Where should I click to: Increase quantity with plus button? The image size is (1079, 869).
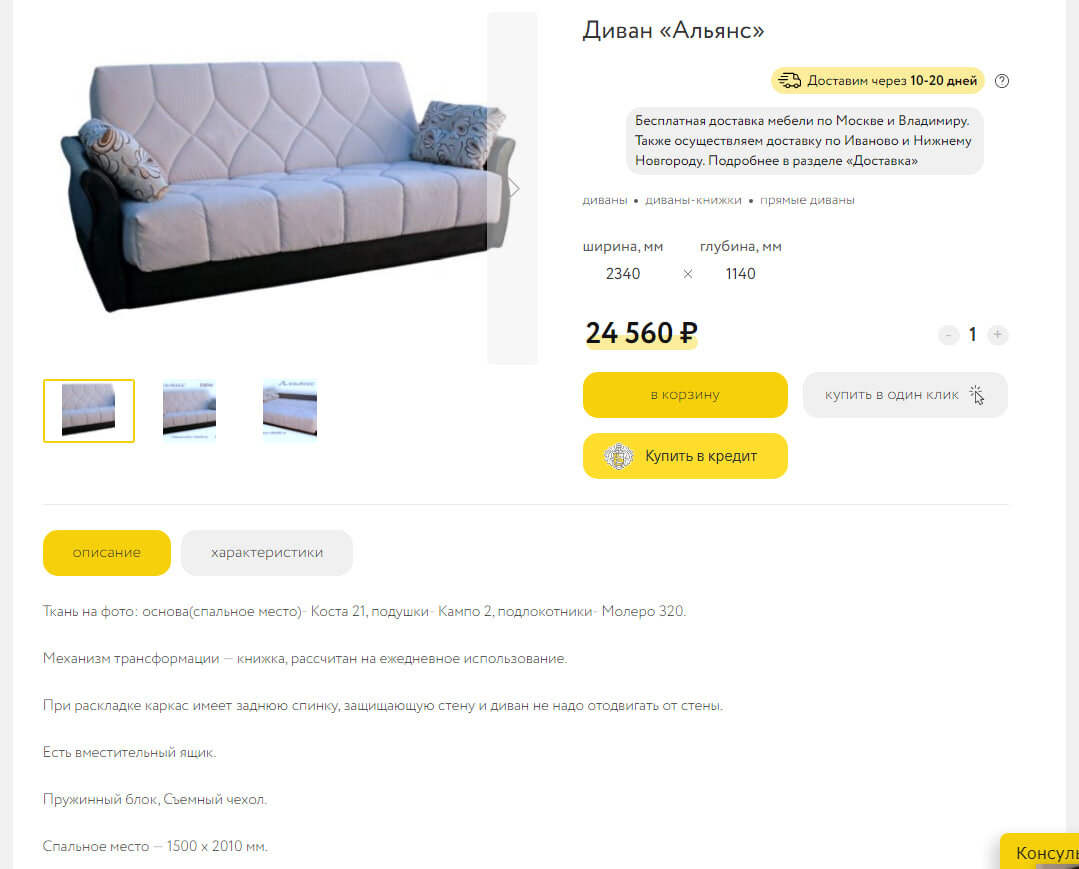997,335
